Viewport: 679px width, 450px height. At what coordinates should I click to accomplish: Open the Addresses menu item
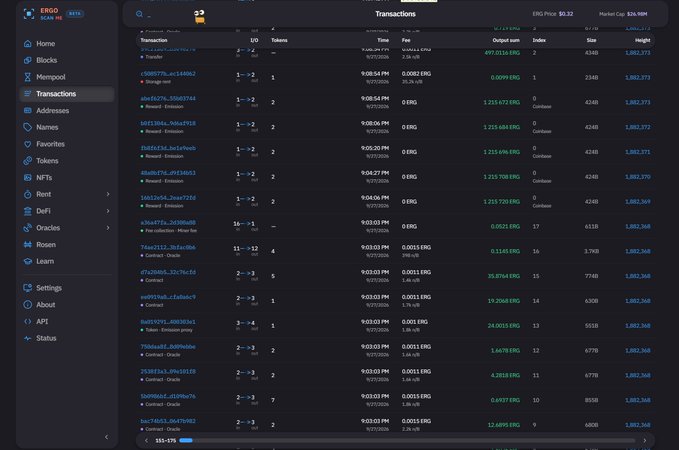point(67,110)
